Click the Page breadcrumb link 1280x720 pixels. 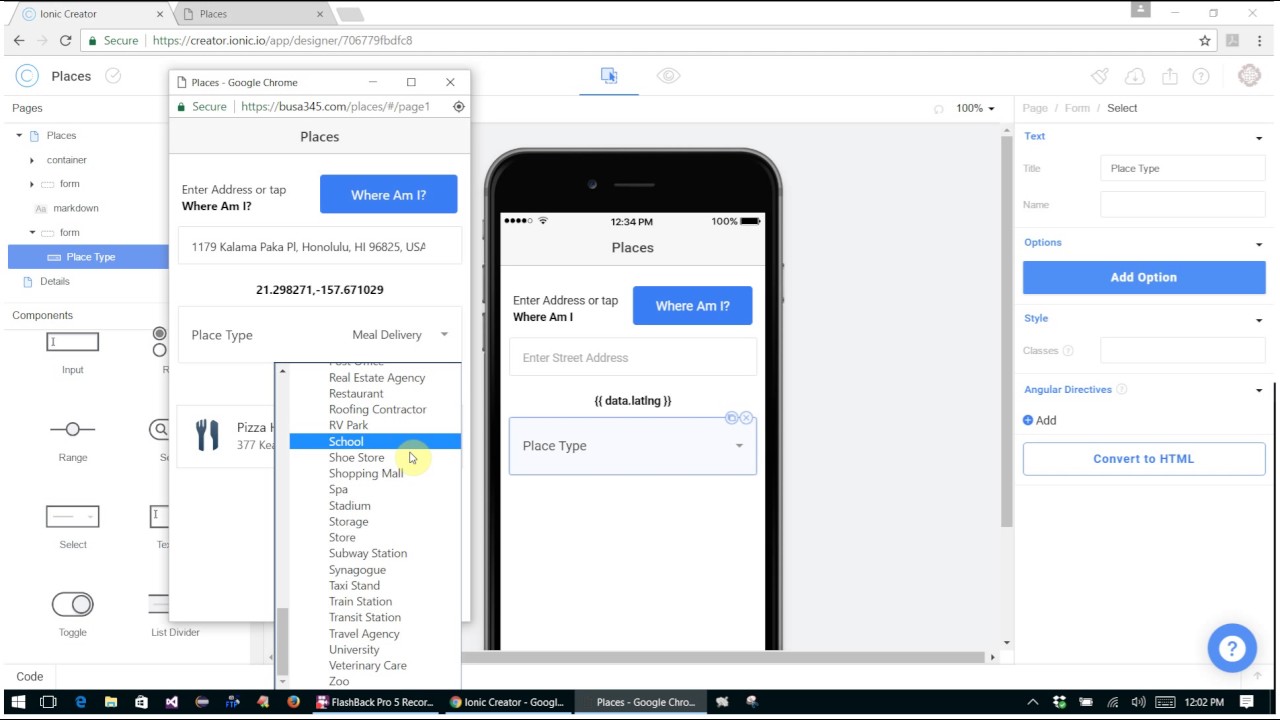pos(1035,108)
